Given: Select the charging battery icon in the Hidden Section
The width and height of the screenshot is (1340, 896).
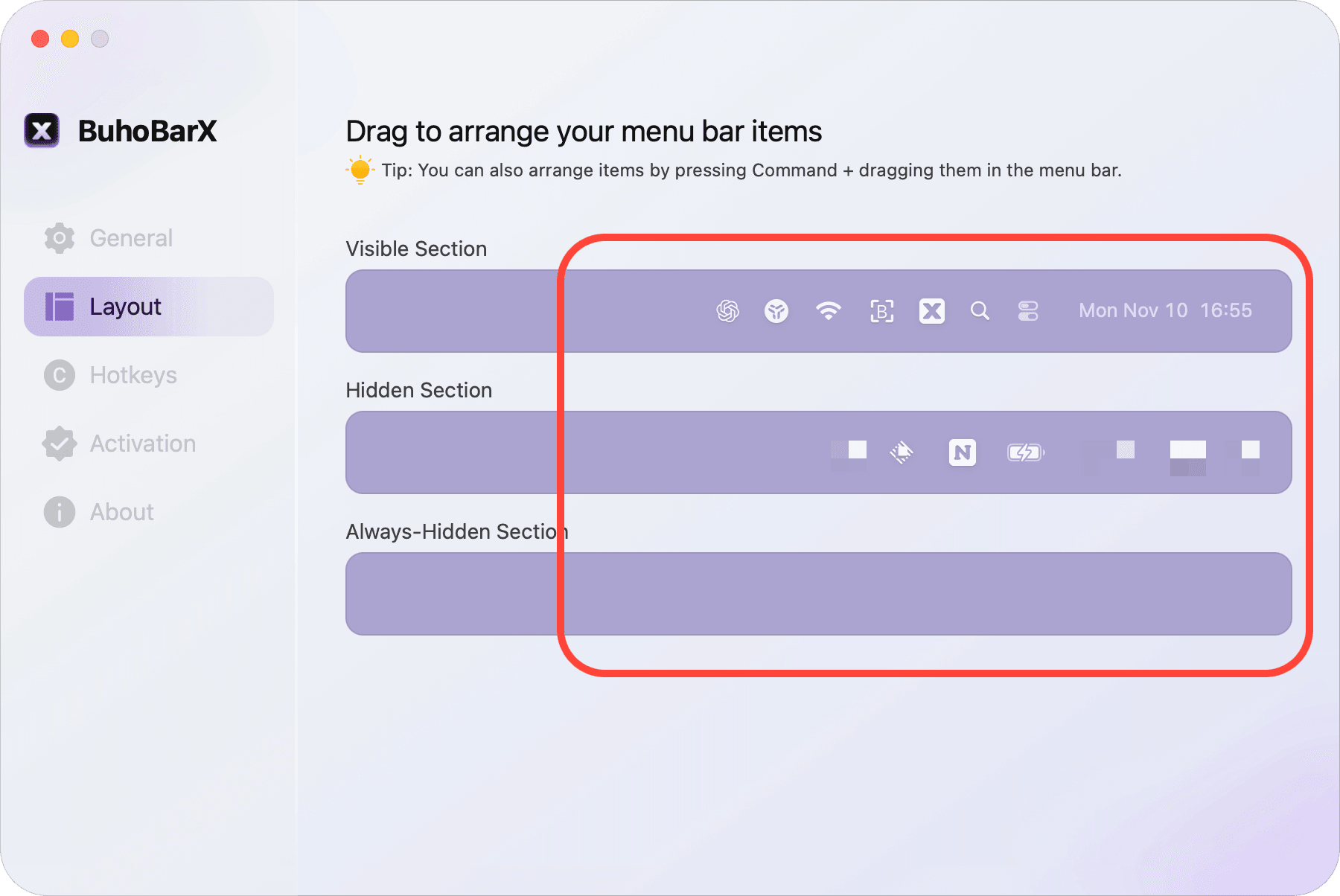Looking at the screenshot, I should 1025,452.
